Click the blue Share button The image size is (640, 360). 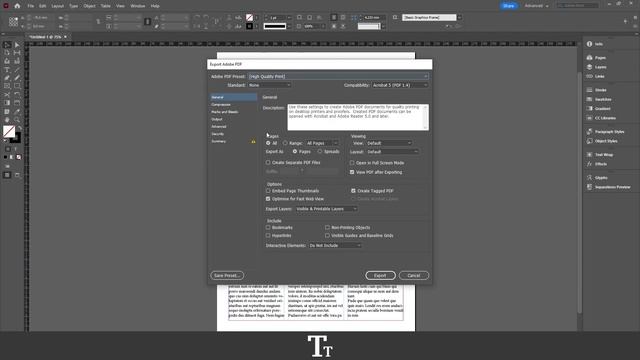(509, 6)
